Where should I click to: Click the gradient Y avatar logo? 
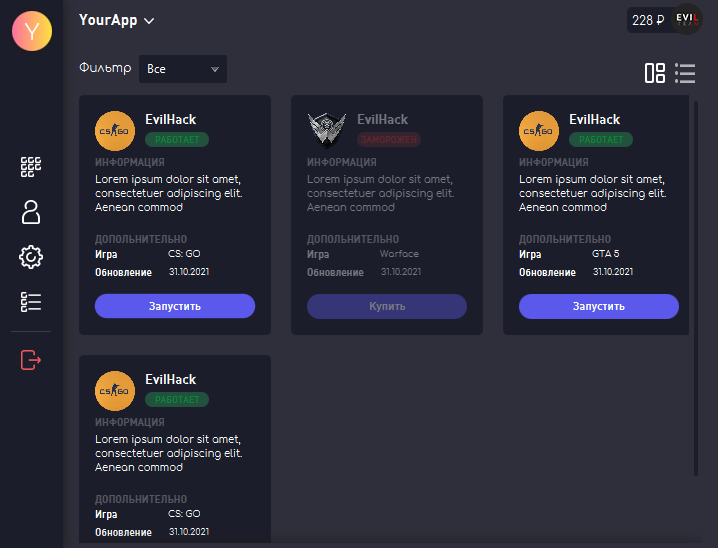(x=32, y=31)
